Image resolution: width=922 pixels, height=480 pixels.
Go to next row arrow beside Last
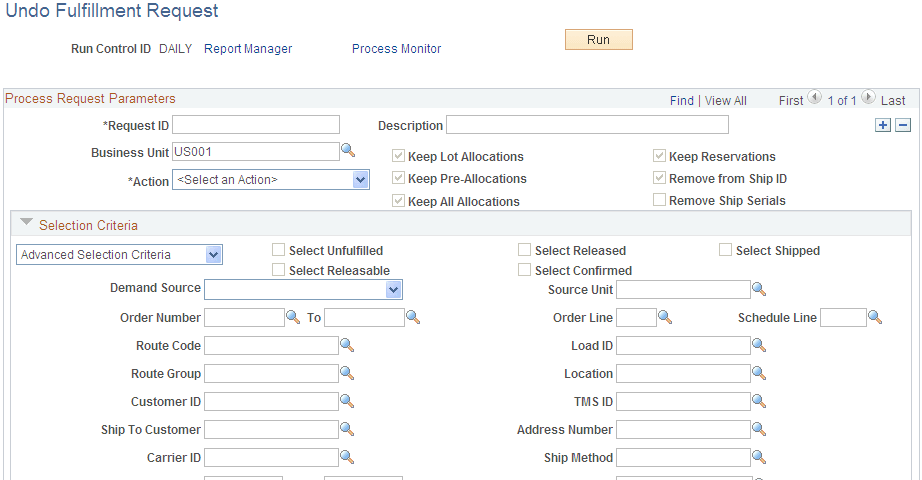(868, 97)
